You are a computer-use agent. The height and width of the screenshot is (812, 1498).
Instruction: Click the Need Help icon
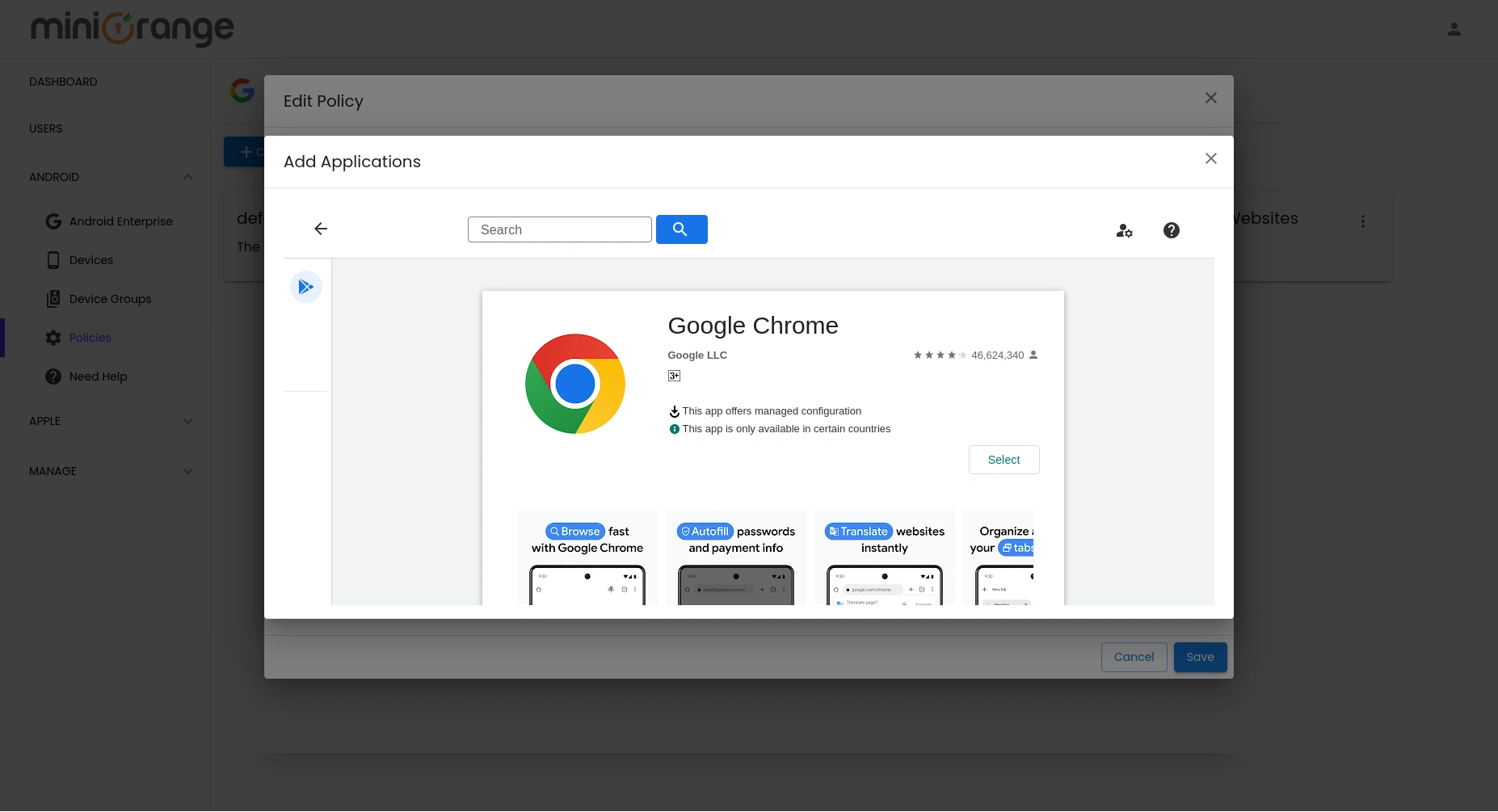[x=53, y=376]
